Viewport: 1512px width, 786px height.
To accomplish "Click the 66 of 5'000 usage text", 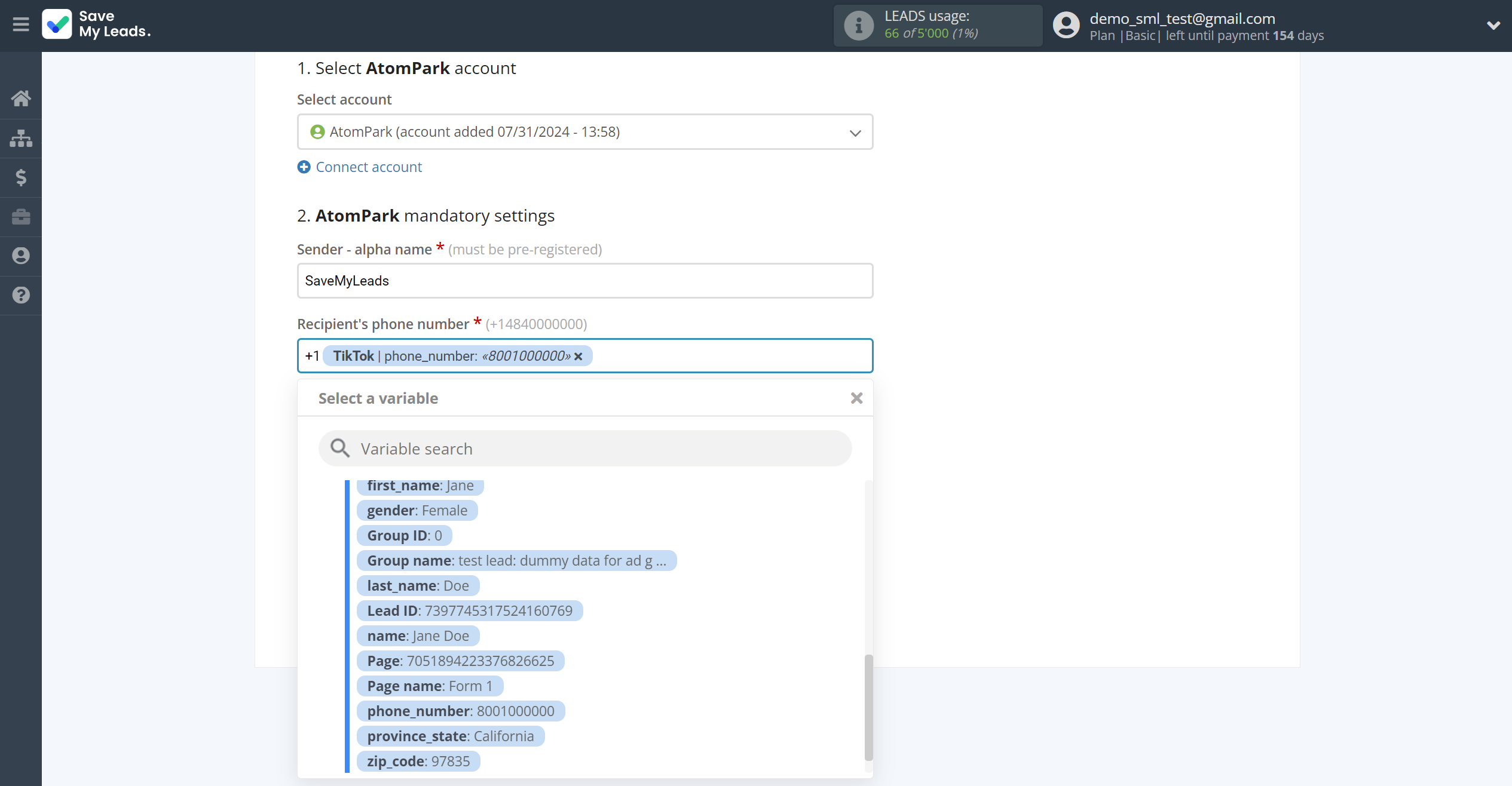I will (931, 33).
